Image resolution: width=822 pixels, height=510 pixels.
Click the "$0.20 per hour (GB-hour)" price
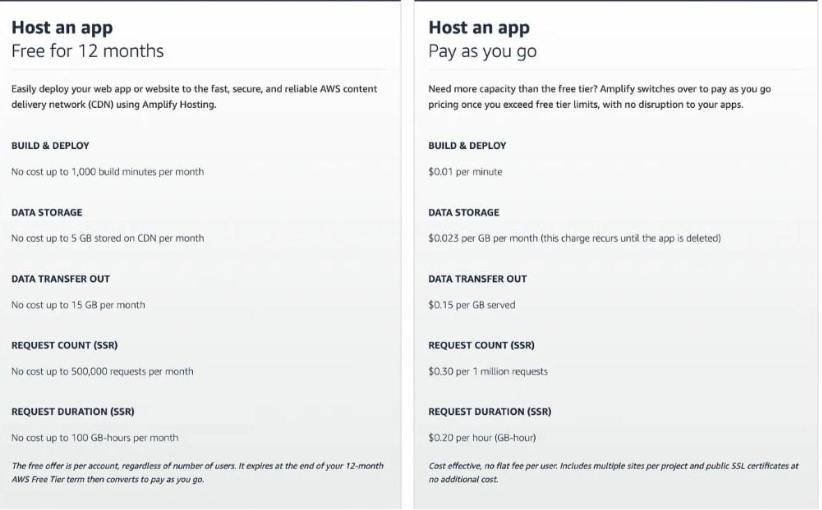pyautogui.click(x=483, y=438)
